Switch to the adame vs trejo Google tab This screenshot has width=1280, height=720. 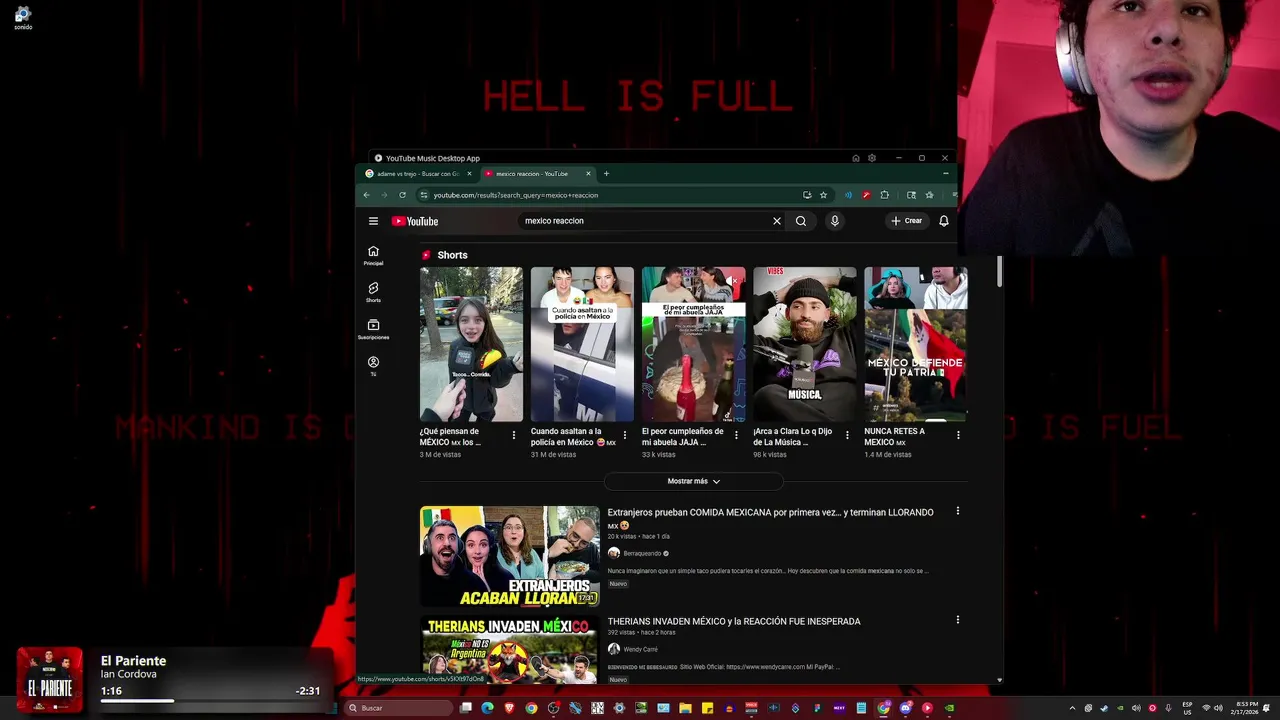[x=417, y=174]
